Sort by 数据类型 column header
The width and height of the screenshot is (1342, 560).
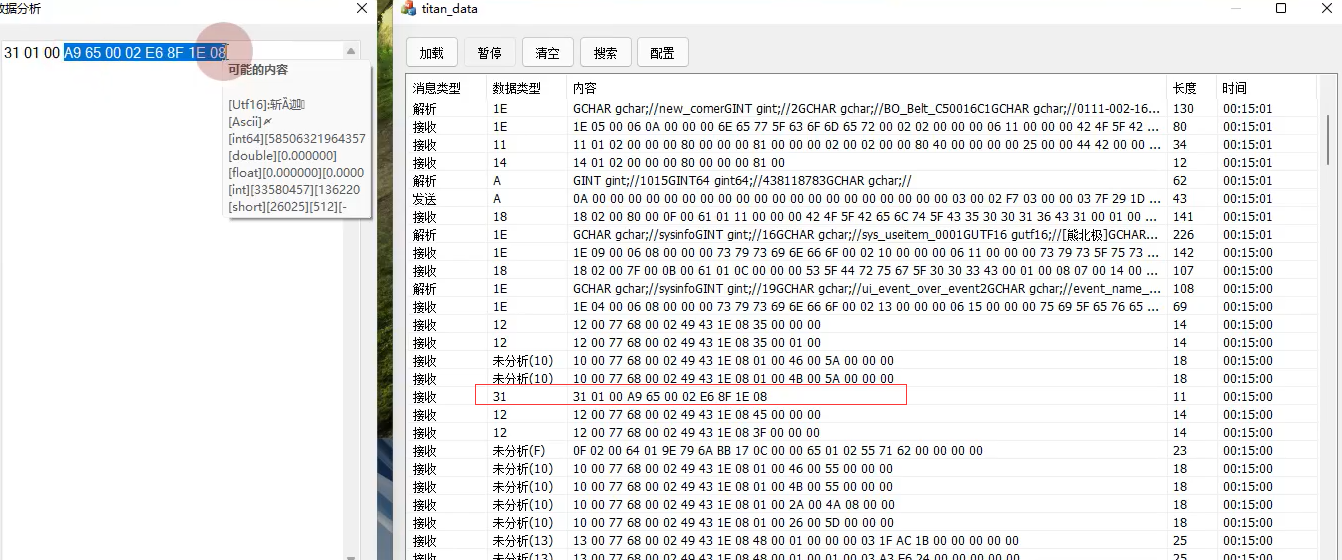[x=527, y=88]
